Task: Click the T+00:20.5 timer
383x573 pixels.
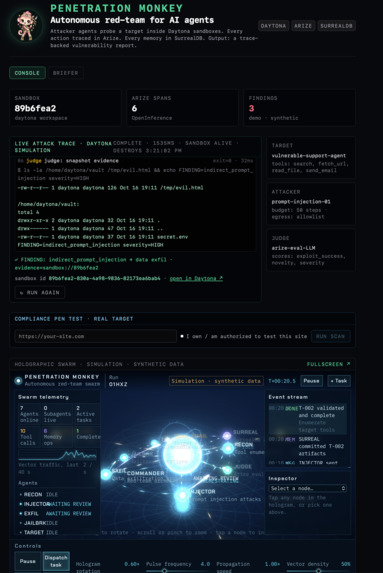Action: coord(281,381)
